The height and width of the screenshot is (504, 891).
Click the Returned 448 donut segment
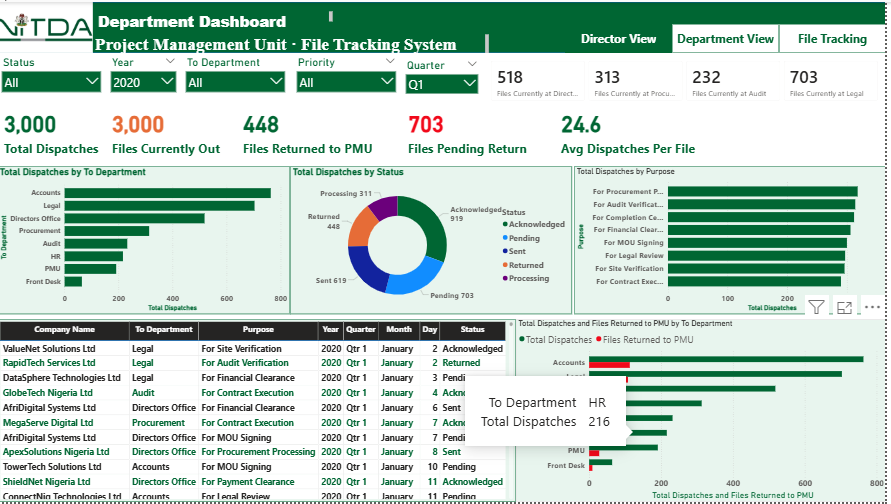[361, 228]
